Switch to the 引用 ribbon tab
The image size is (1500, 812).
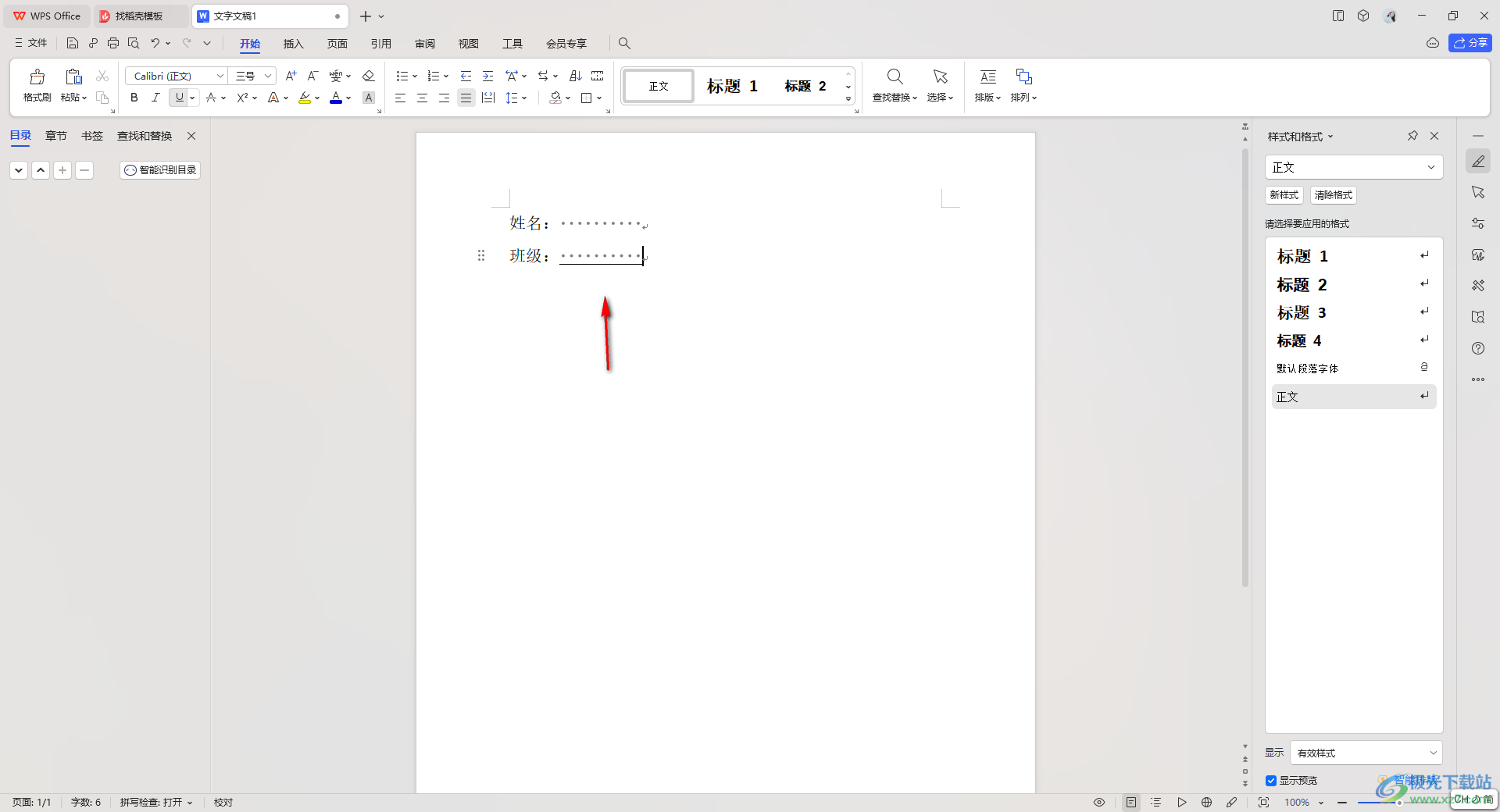pyautogui.click(x=380, y=44)
